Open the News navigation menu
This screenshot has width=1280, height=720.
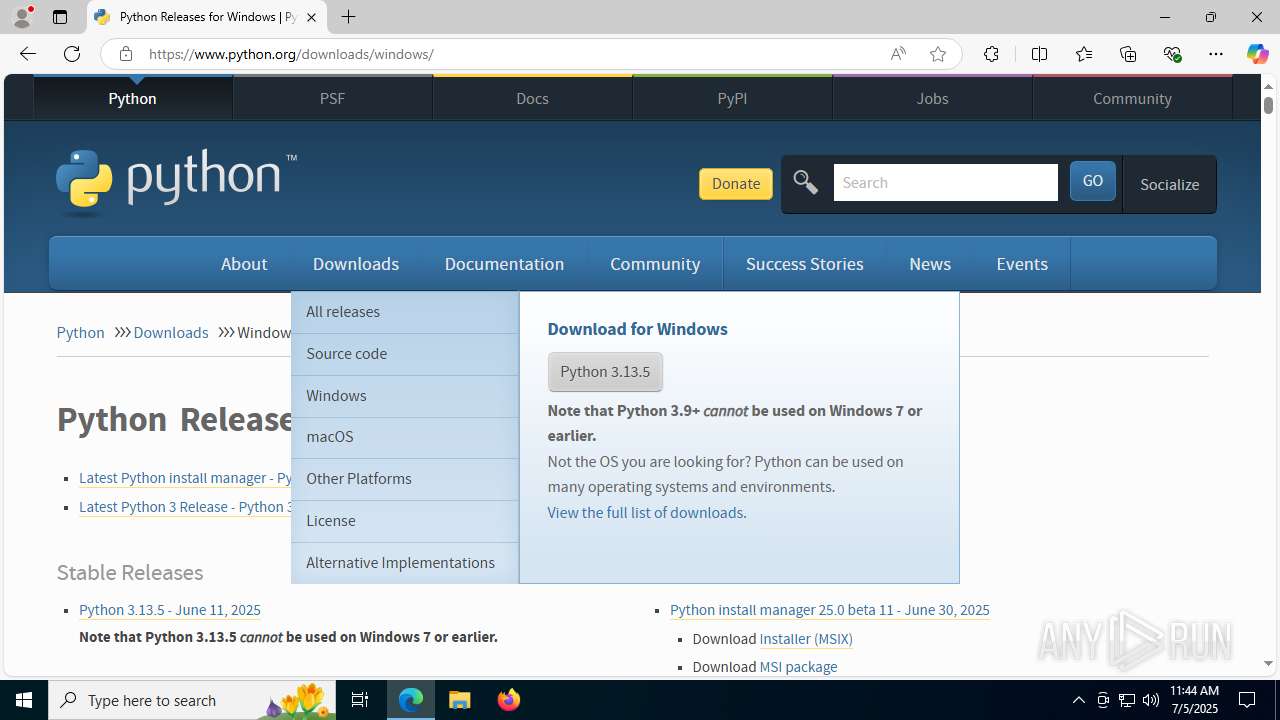930,264
